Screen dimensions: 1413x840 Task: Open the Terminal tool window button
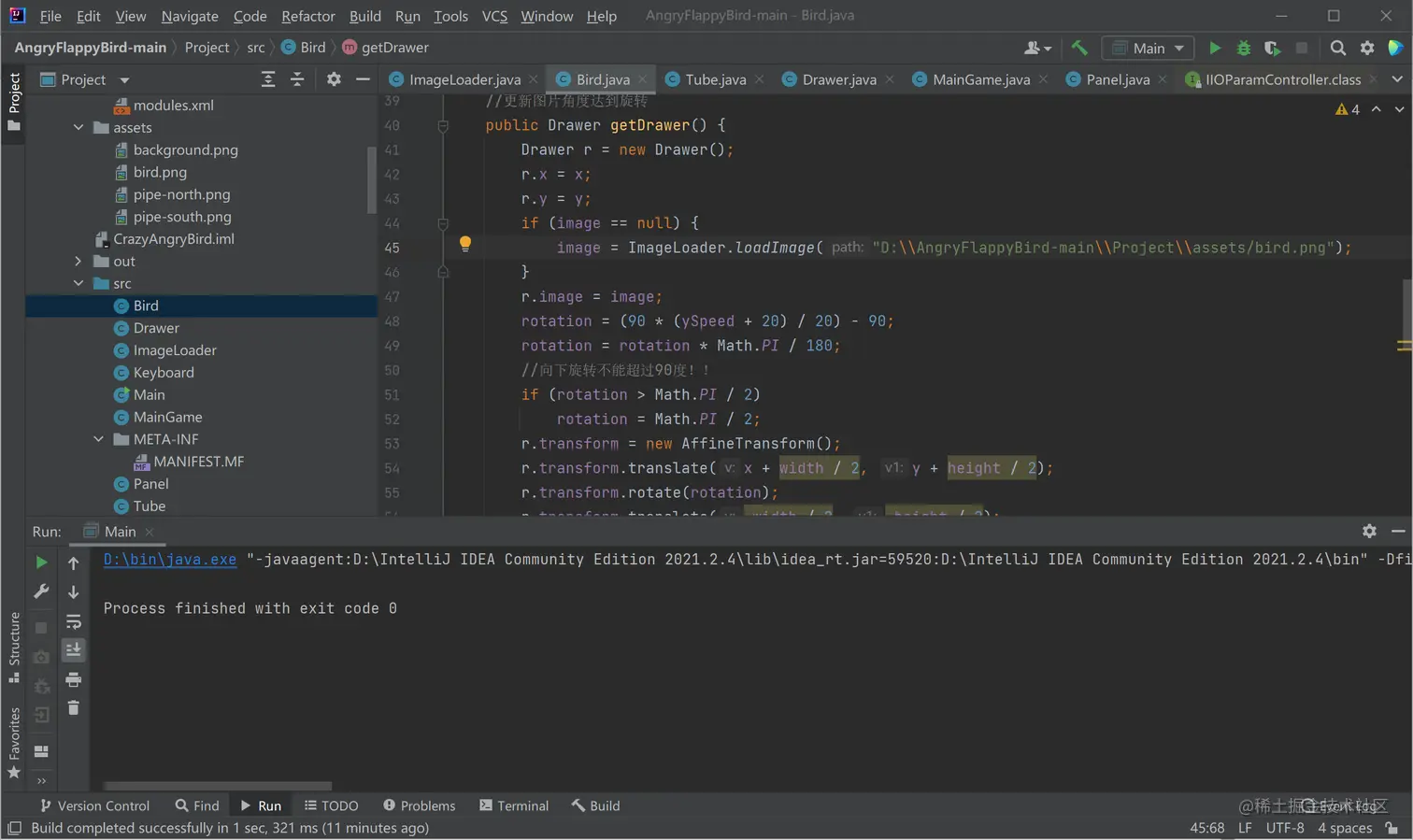tap(513, 805)
